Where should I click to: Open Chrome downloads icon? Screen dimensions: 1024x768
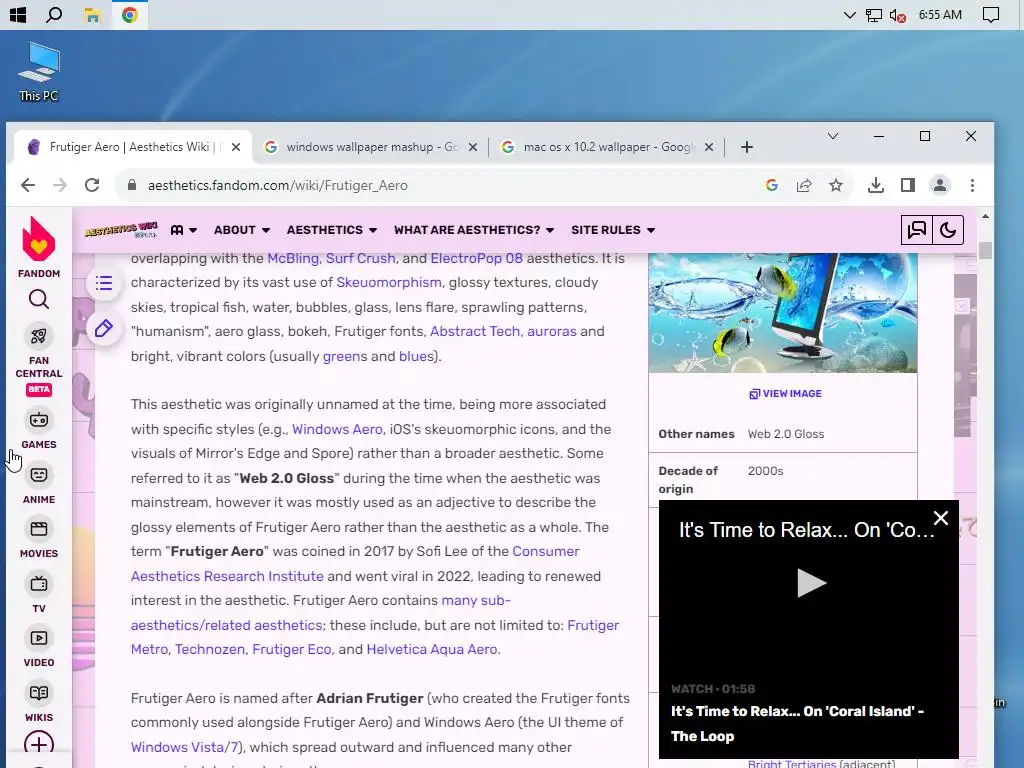pyautogui.click(x=876, y=185)
